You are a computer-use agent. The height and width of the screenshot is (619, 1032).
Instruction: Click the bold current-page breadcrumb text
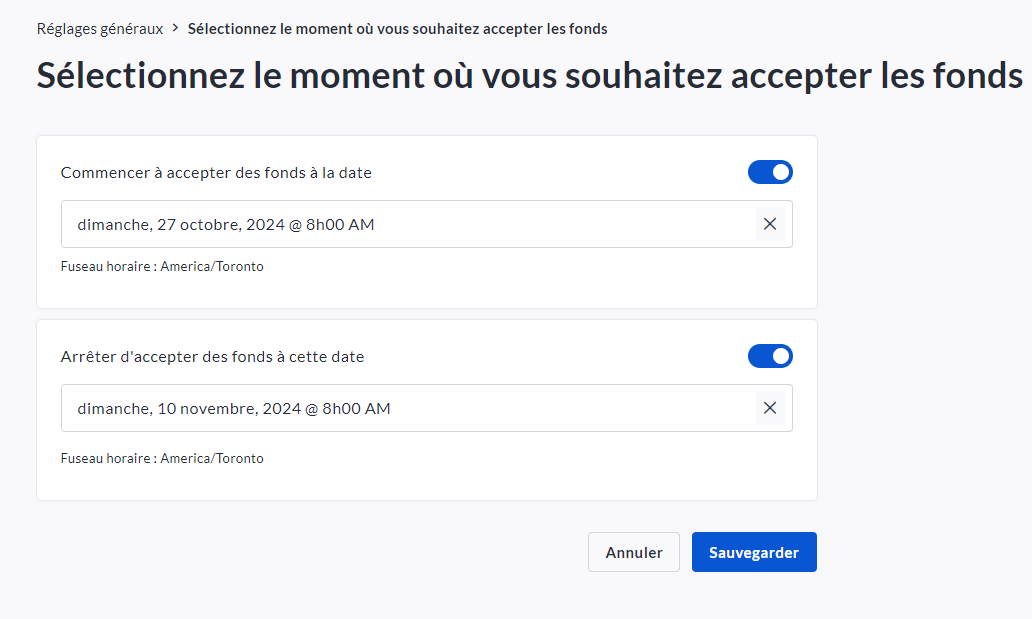(x=397, y=29)
